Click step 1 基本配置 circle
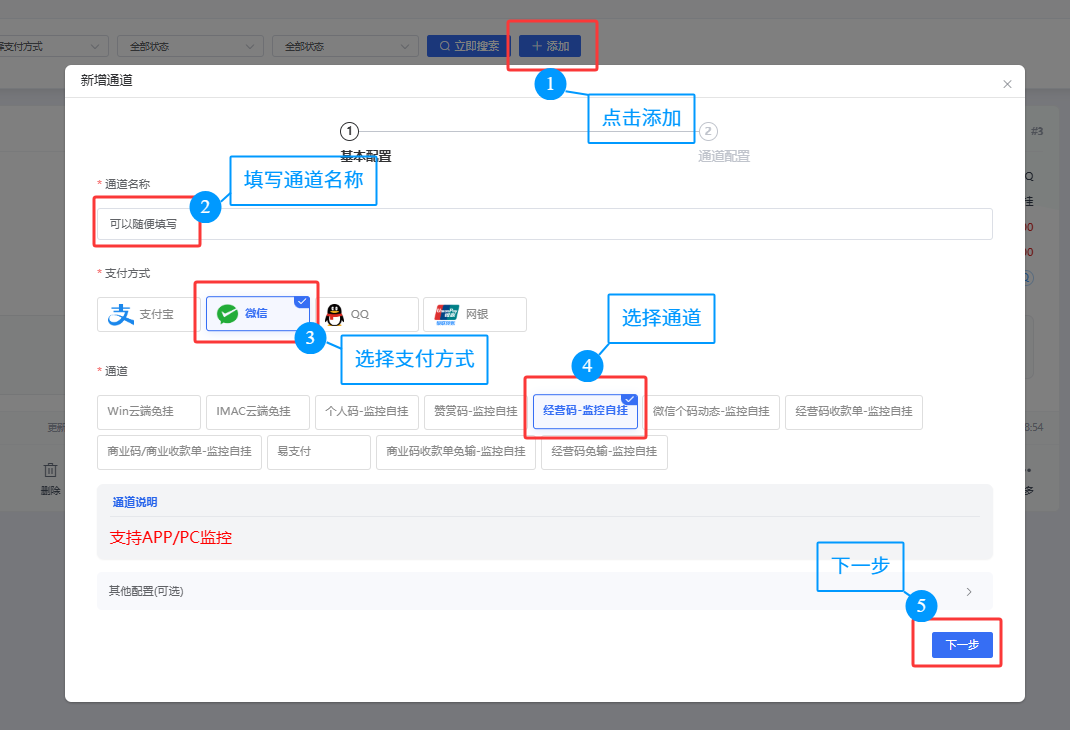This screenshot has width=1070, height=730. 349,131
